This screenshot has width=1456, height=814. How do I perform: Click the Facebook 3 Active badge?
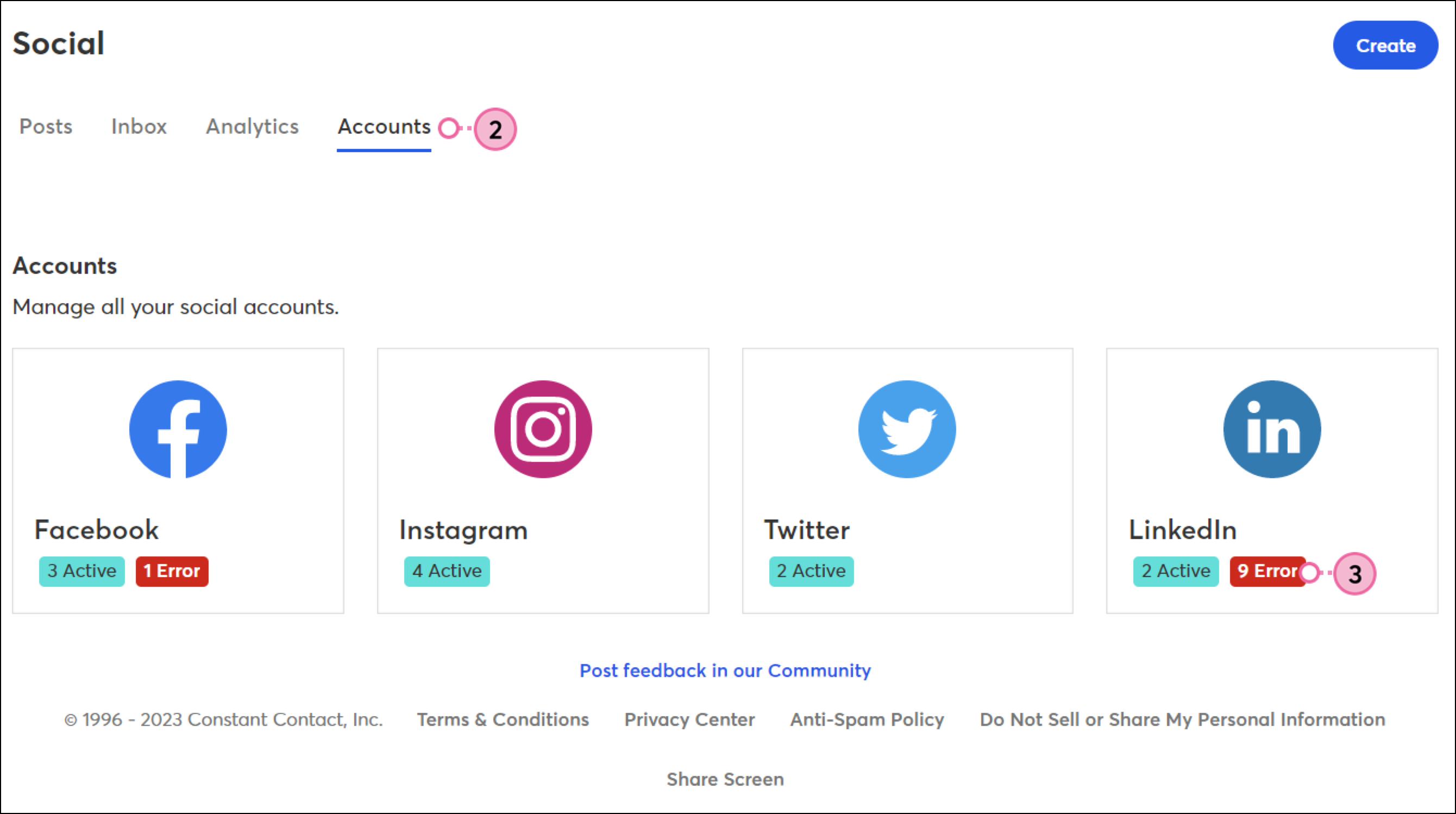[x=82, y=571]
